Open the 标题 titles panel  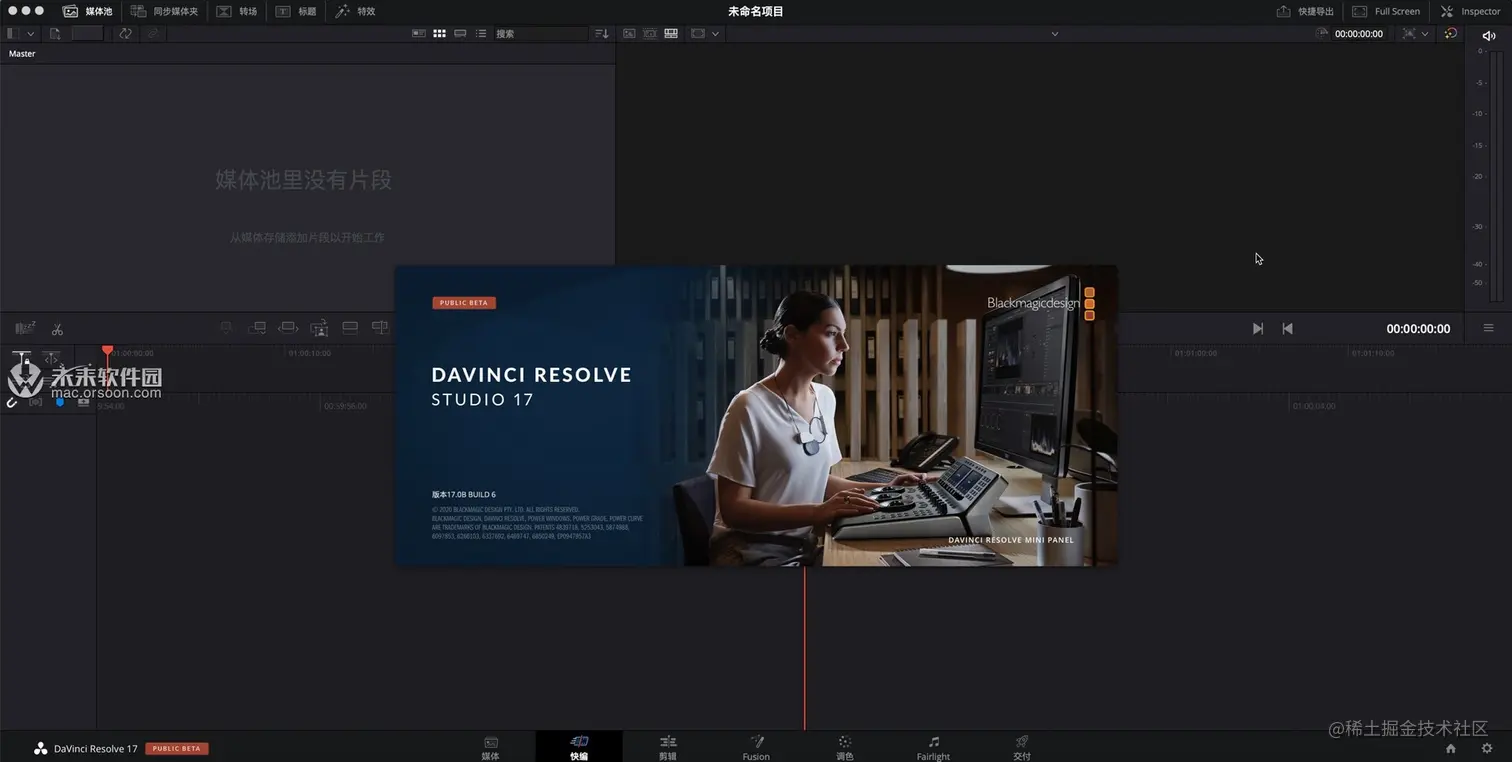coord(295,11)
